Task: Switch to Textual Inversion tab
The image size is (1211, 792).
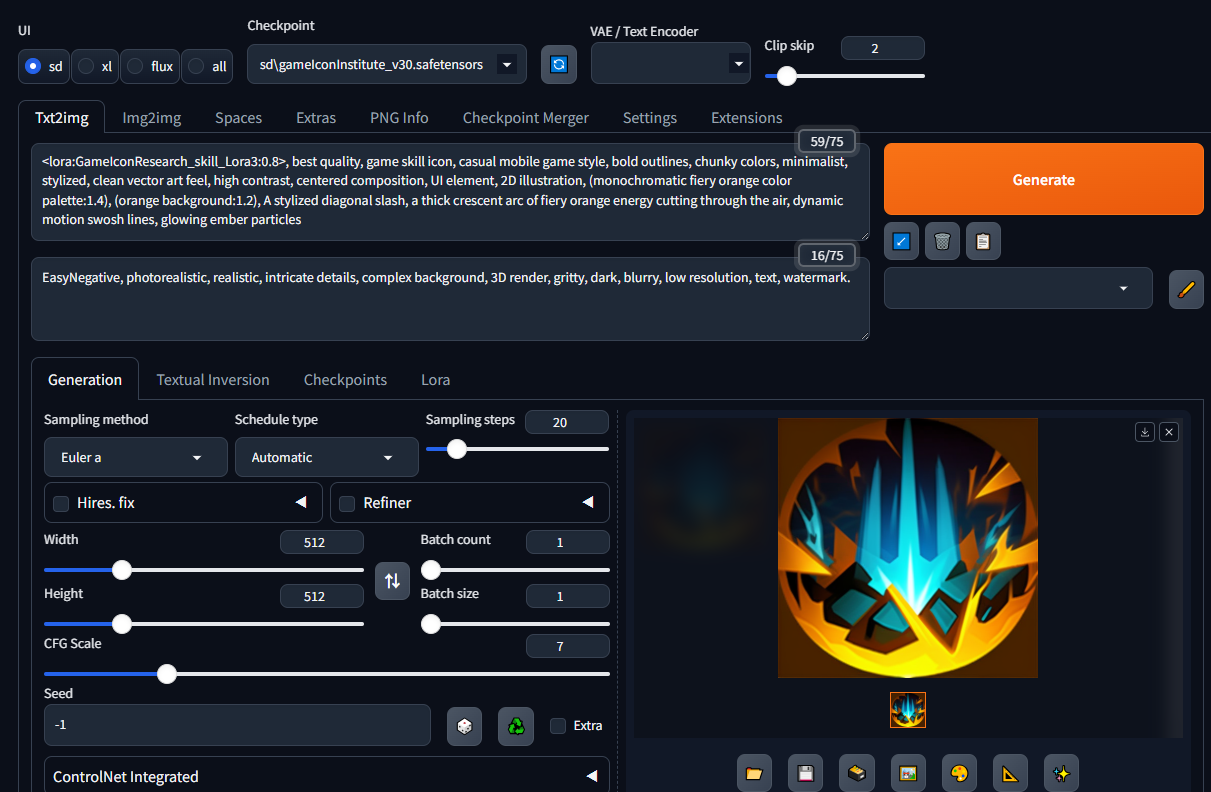Action: pos(213,379)
